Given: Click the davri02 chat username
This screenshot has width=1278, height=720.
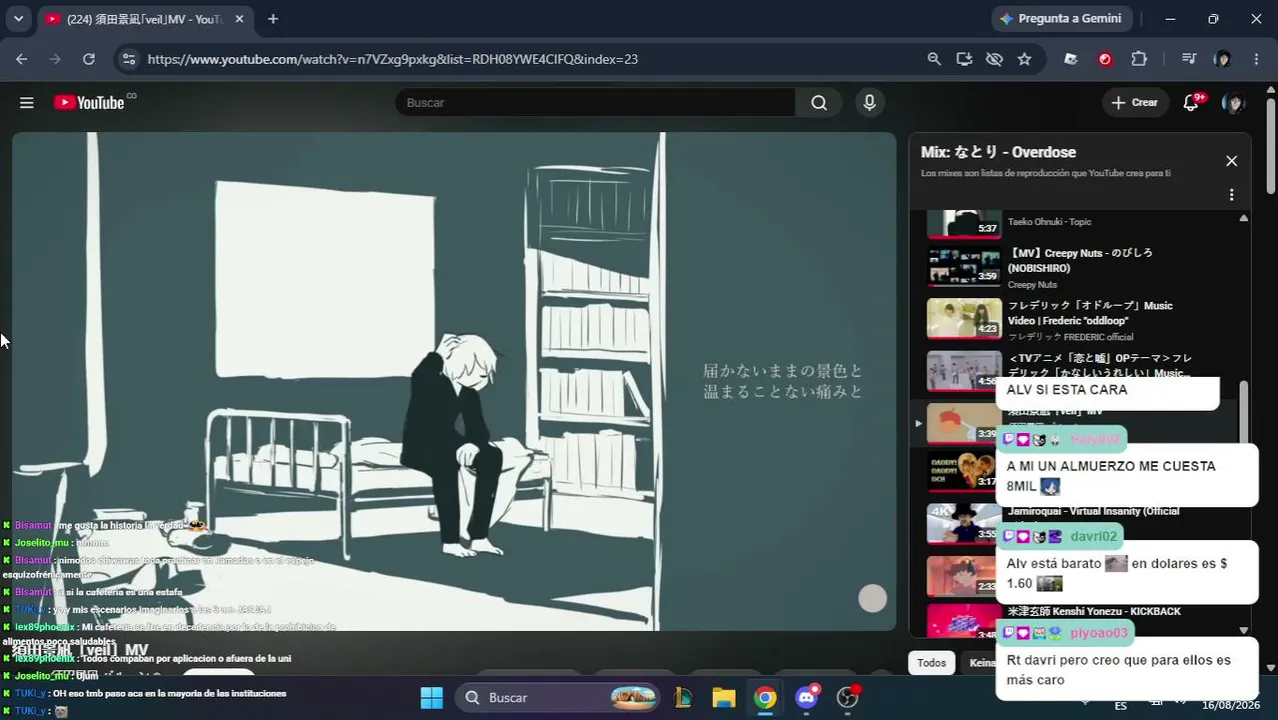Looking at the screenshot, I should point(1093,536).
